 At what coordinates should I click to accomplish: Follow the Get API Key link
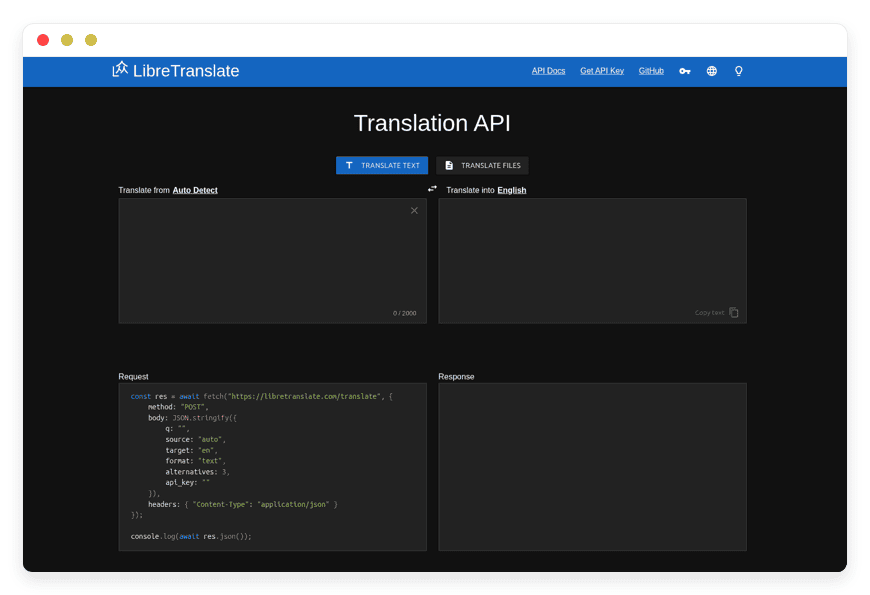601,70
